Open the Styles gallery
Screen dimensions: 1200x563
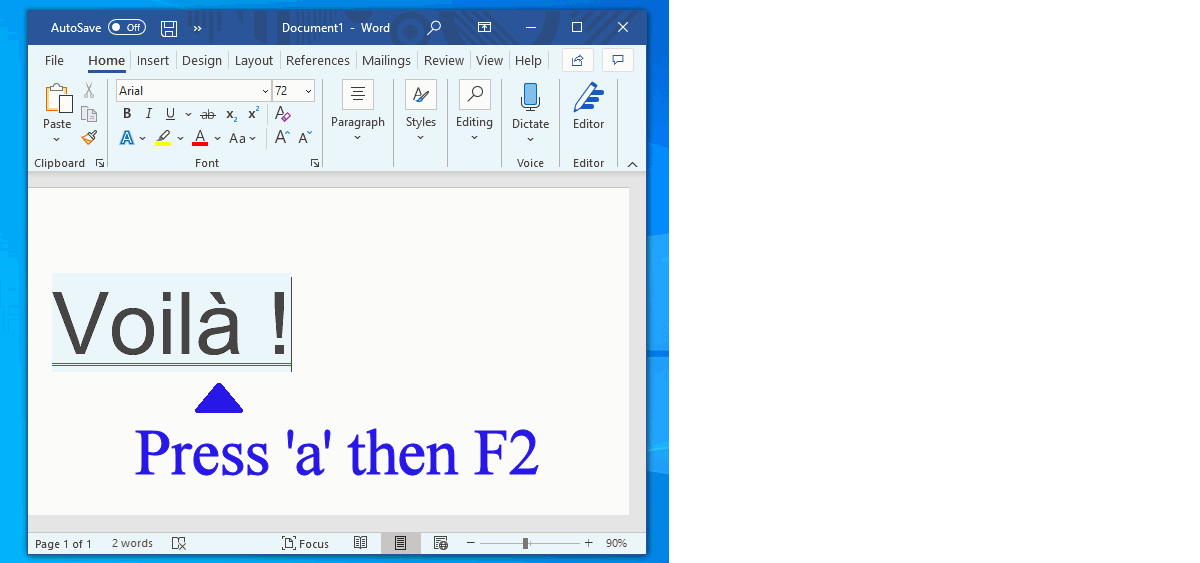coord(421,111)
